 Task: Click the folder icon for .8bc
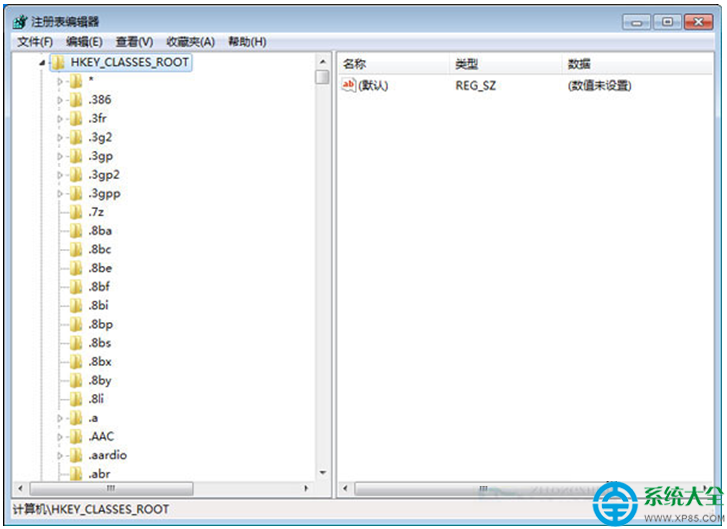[76, 249]
